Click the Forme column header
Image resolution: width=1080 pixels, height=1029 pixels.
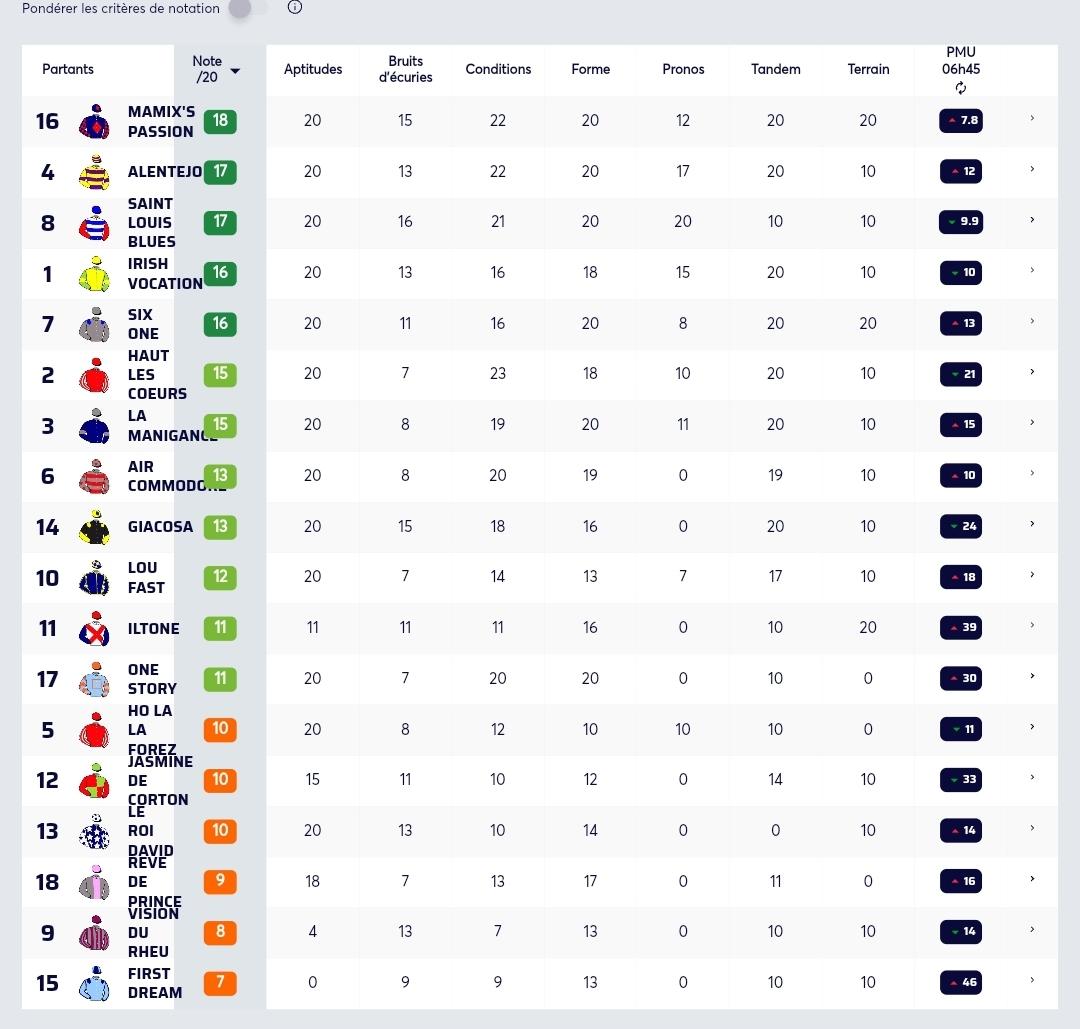(x=590, y=69)
